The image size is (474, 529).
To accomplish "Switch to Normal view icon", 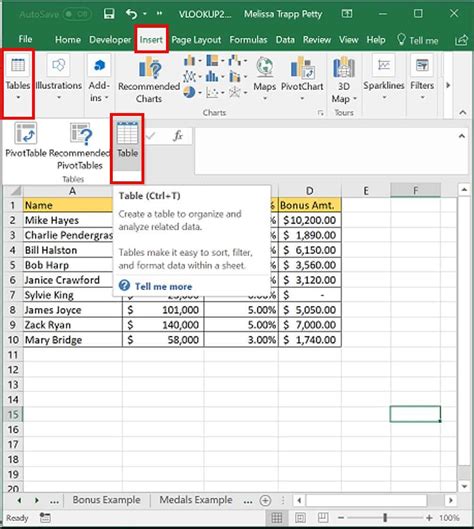I will pyautogui.click(x=277, y=518).
